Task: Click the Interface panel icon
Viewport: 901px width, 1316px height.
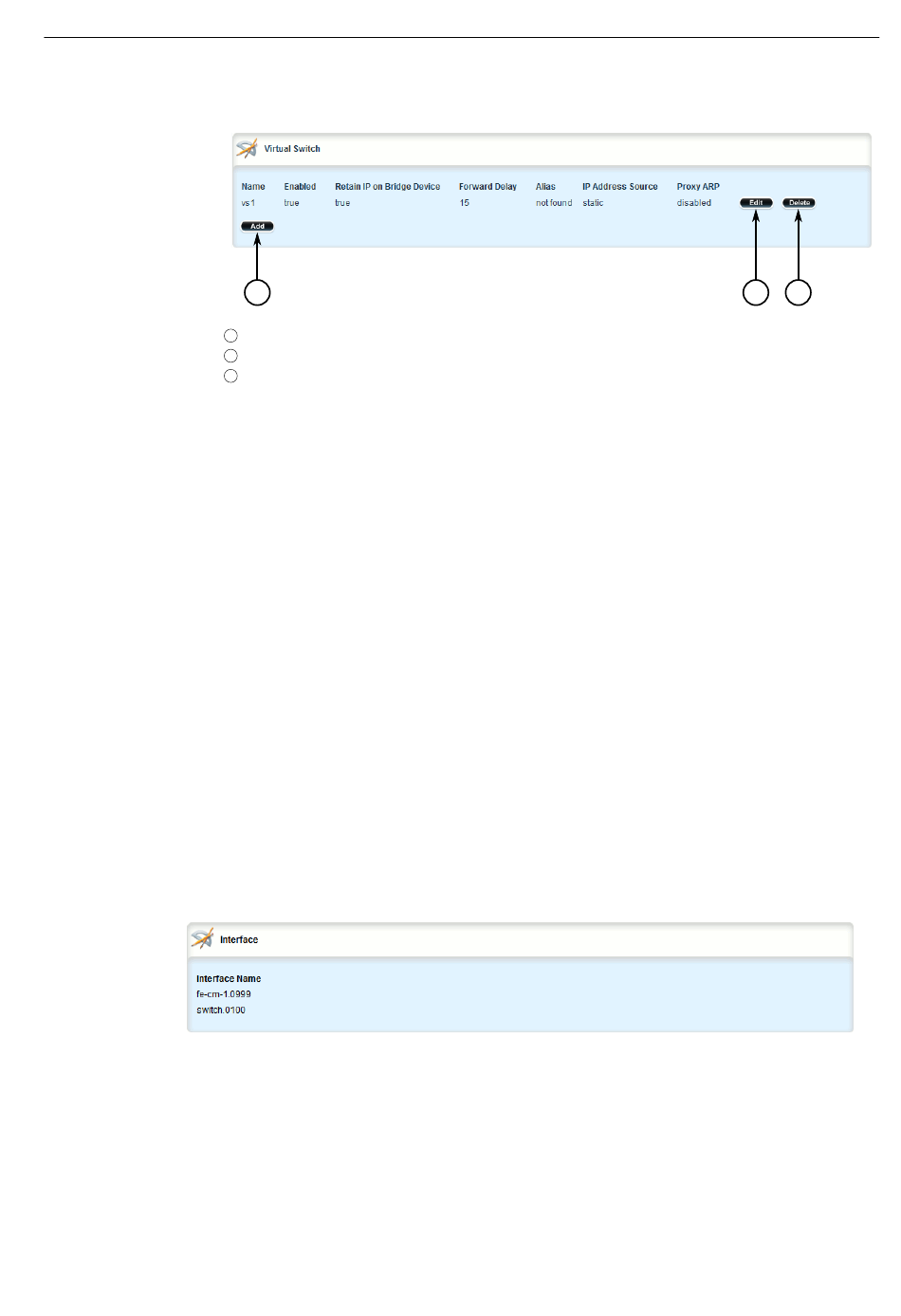Action: [202, 939]
